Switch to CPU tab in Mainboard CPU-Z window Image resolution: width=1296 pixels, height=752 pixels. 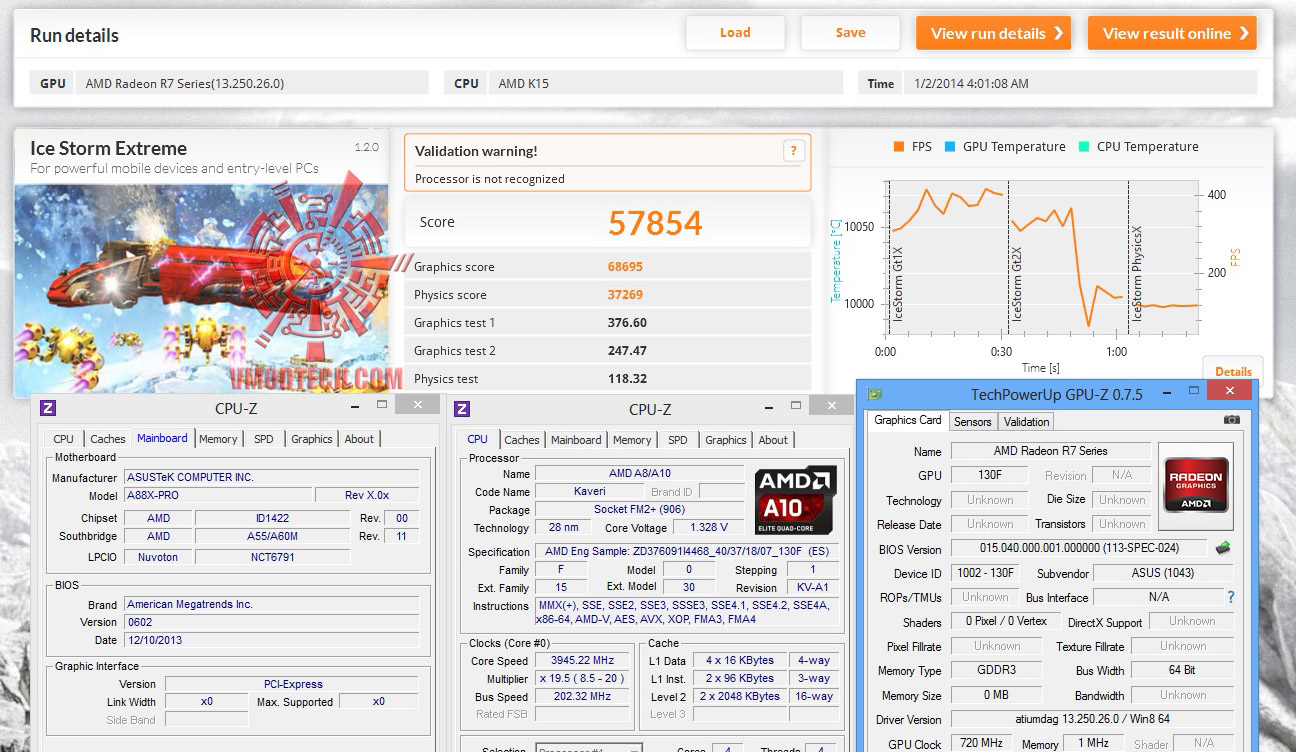[63, 439]
